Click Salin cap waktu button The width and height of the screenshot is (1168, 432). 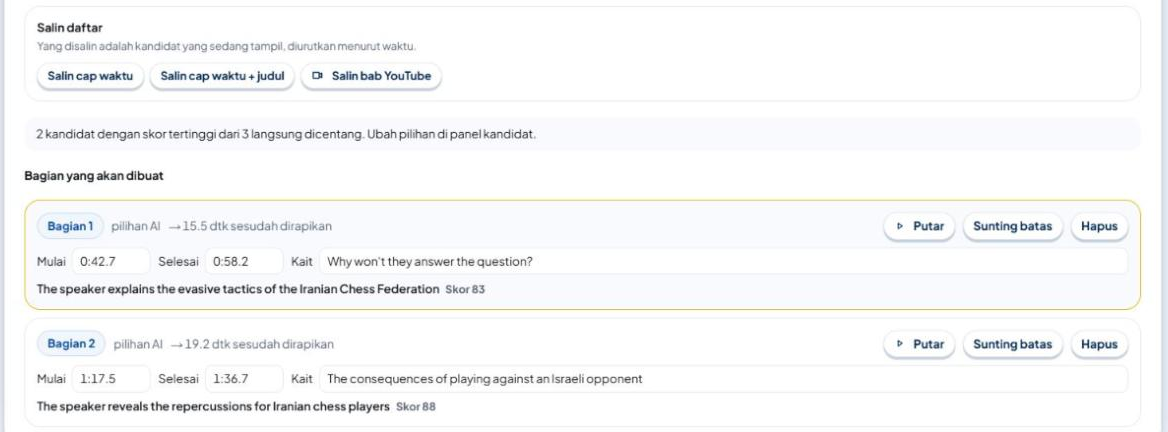coord(90,76)
